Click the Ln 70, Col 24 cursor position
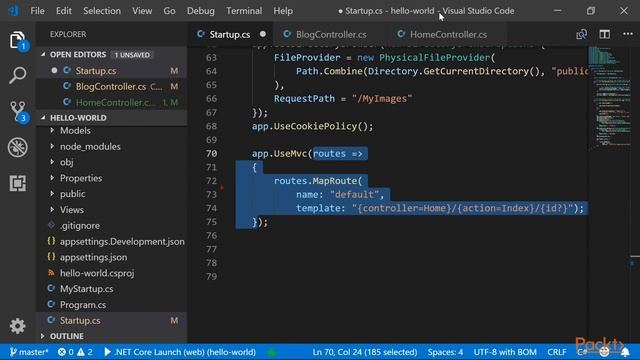The image size is (640, 360). pyautogui.click(x=364, y=352)
